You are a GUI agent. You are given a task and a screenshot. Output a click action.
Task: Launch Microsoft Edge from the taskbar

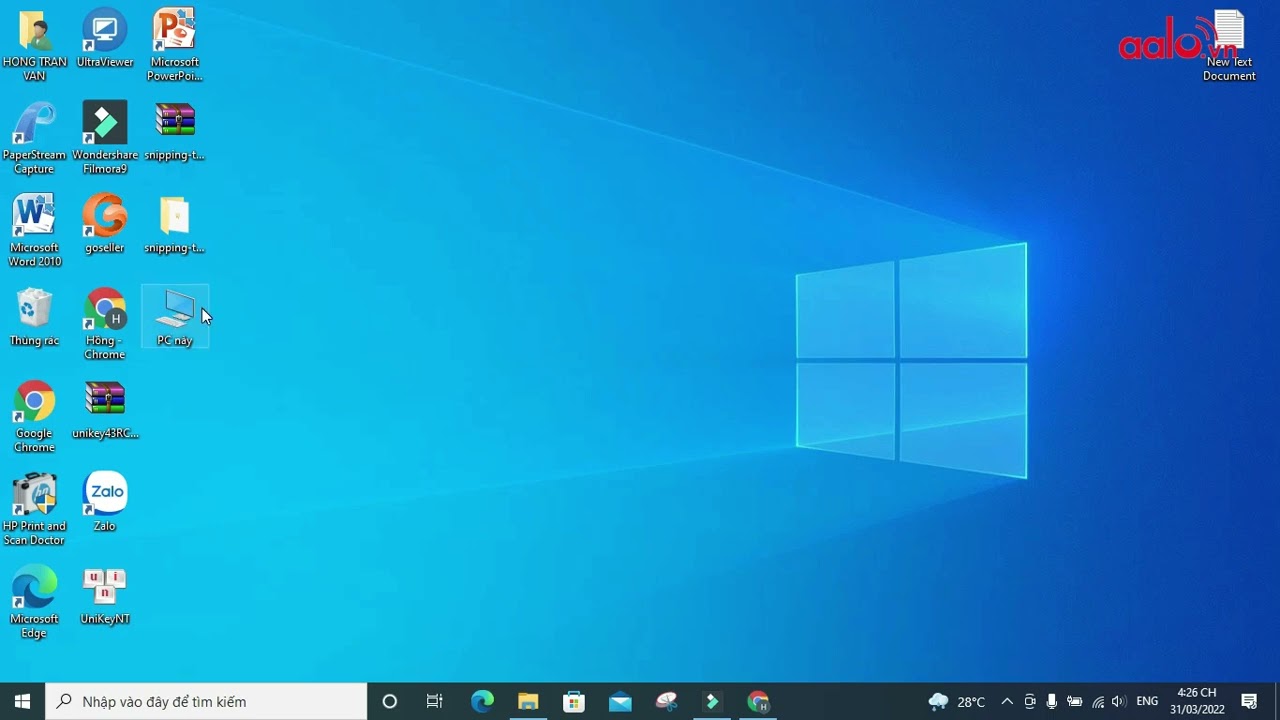(x=482, y=702)
